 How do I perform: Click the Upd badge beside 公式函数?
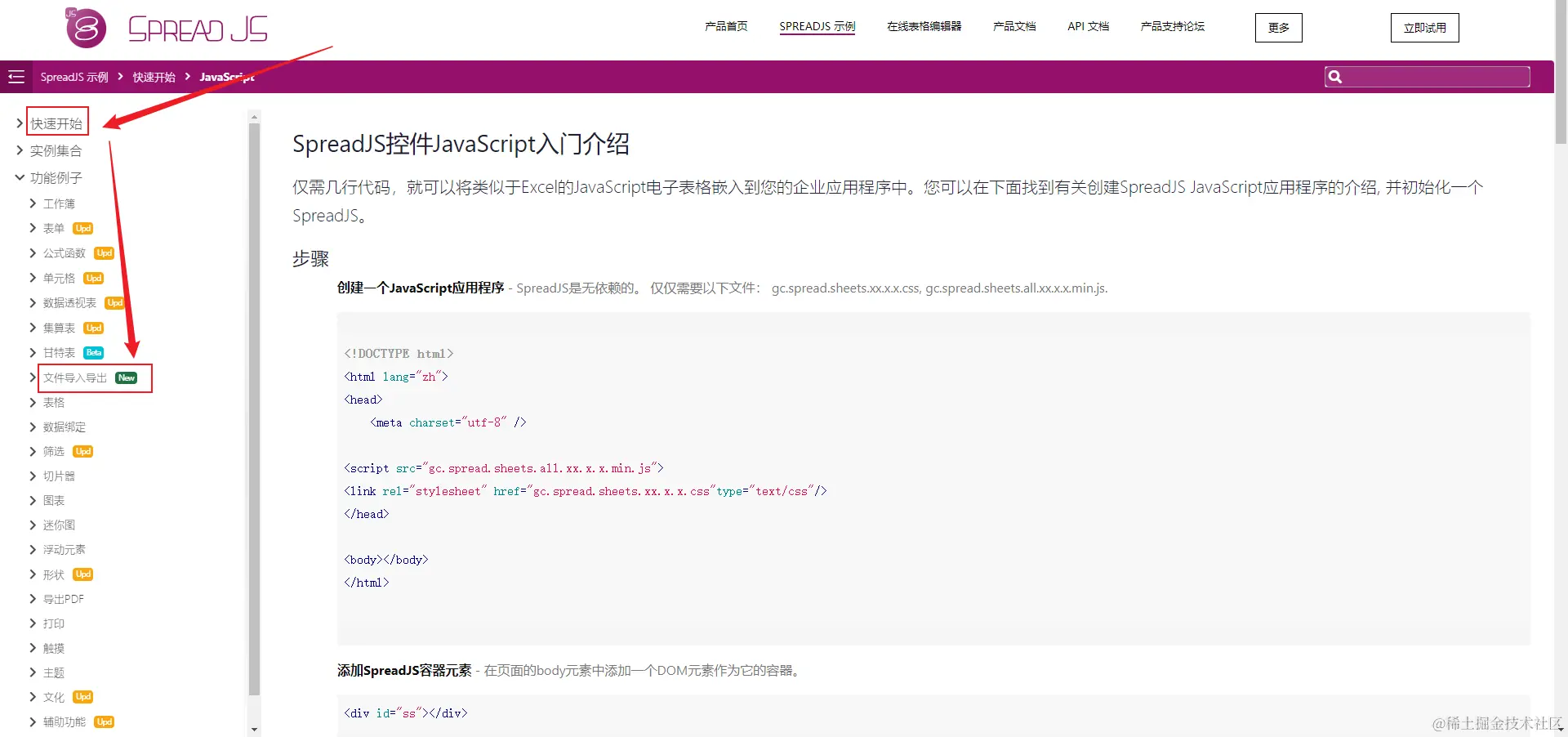(105, 253)
